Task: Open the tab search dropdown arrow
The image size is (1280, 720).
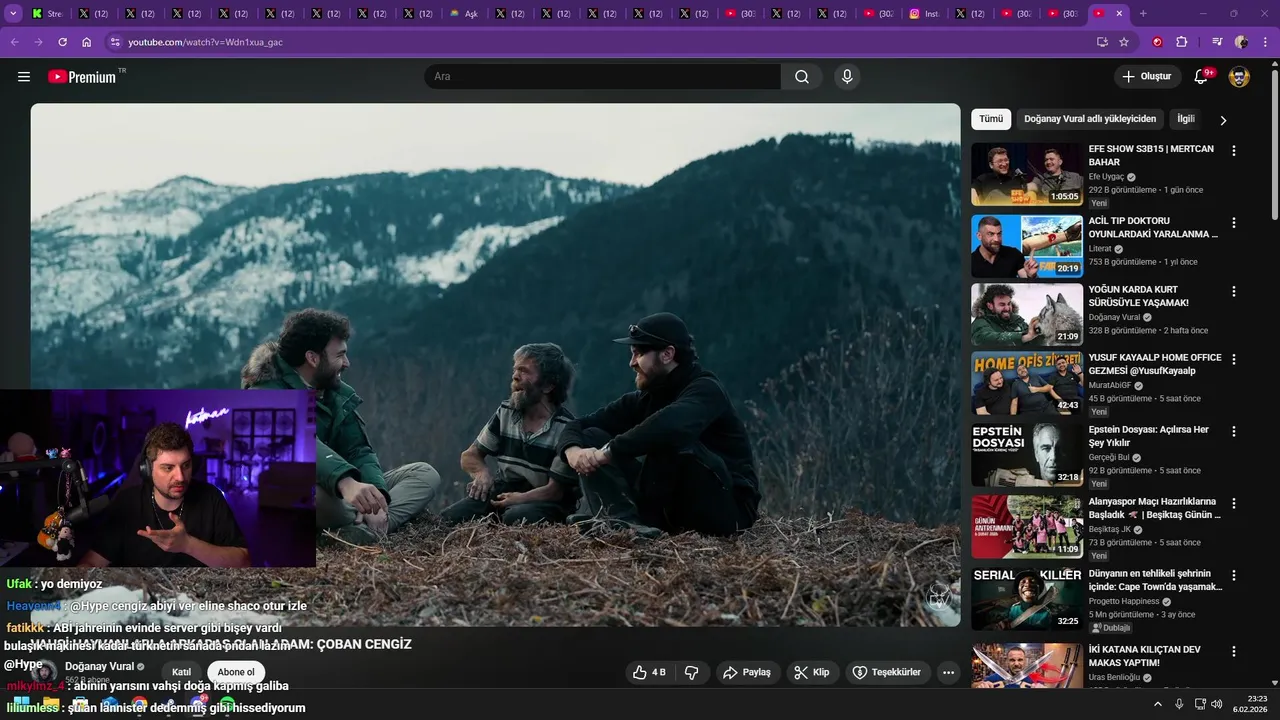Action: pyautogui.click(x=13, y=14)
